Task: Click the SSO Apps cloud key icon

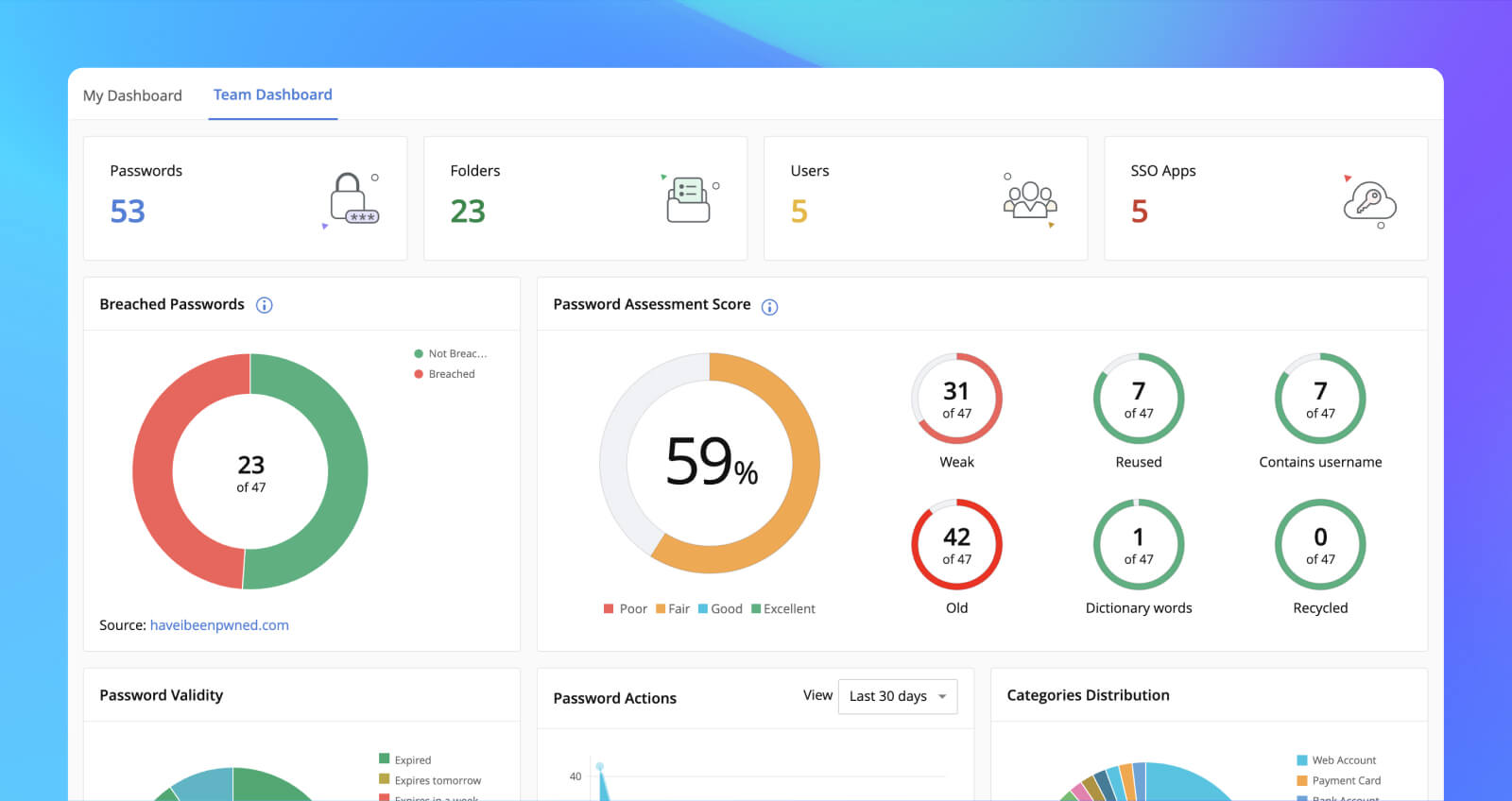Action: (x=1369, y=200)
